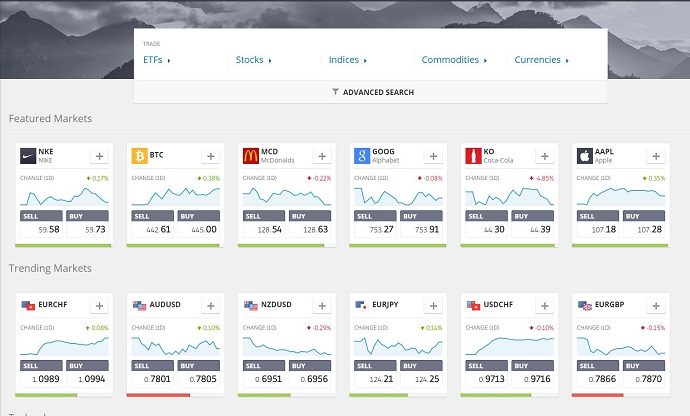The image size is (690, 416).
Task: Open the NKE price chart
Action: [x=64, y=197]
